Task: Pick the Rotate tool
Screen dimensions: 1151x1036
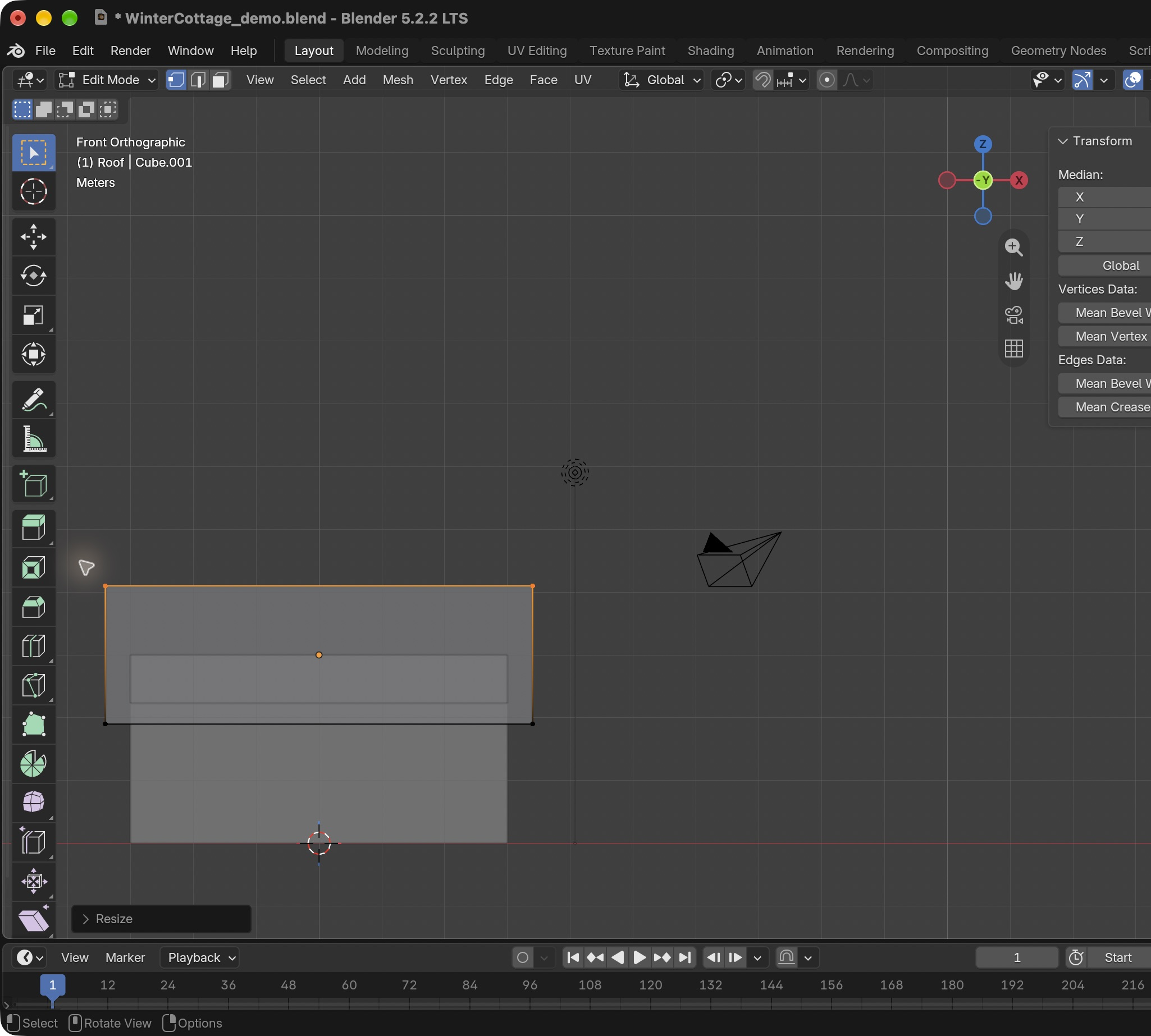Action: coord(34,276)
